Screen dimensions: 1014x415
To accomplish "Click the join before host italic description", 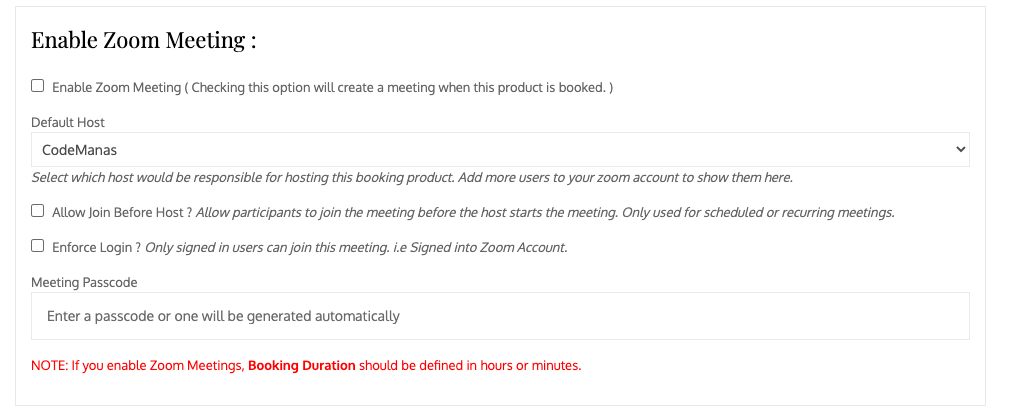I will (545, 212).
